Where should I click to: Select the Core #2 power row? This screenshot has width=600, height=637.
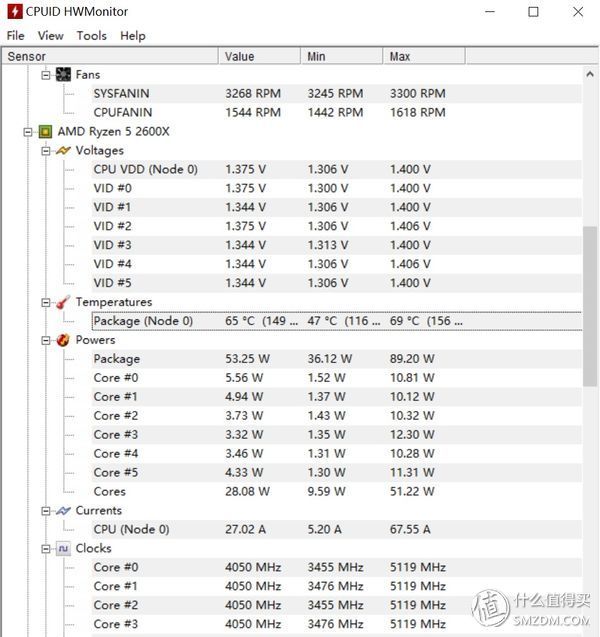click(x=337, y=416)
